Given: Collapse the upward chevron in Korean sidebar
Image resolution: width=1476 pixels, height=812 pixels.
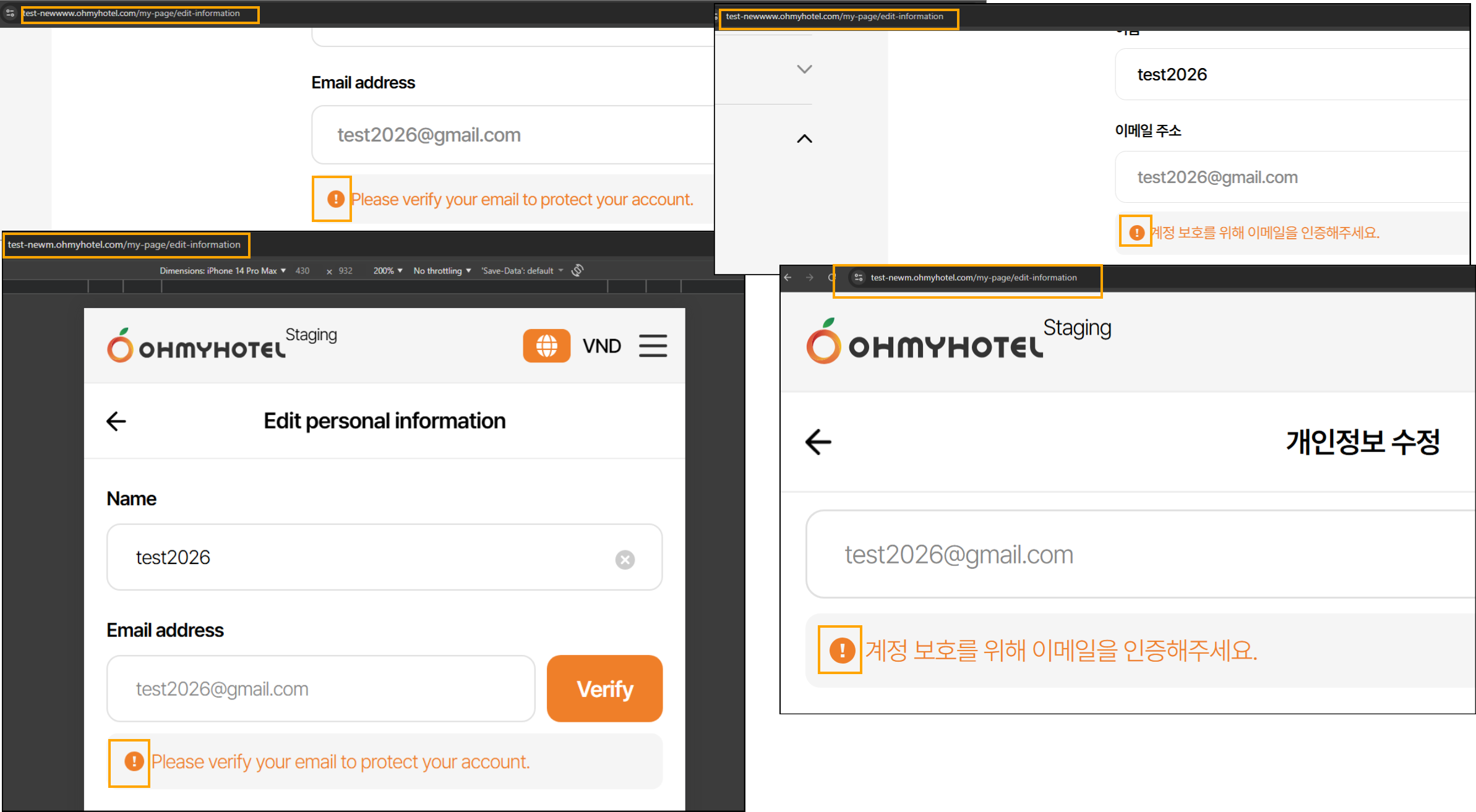Looking at the screenshot, I should tap(804, 139).
